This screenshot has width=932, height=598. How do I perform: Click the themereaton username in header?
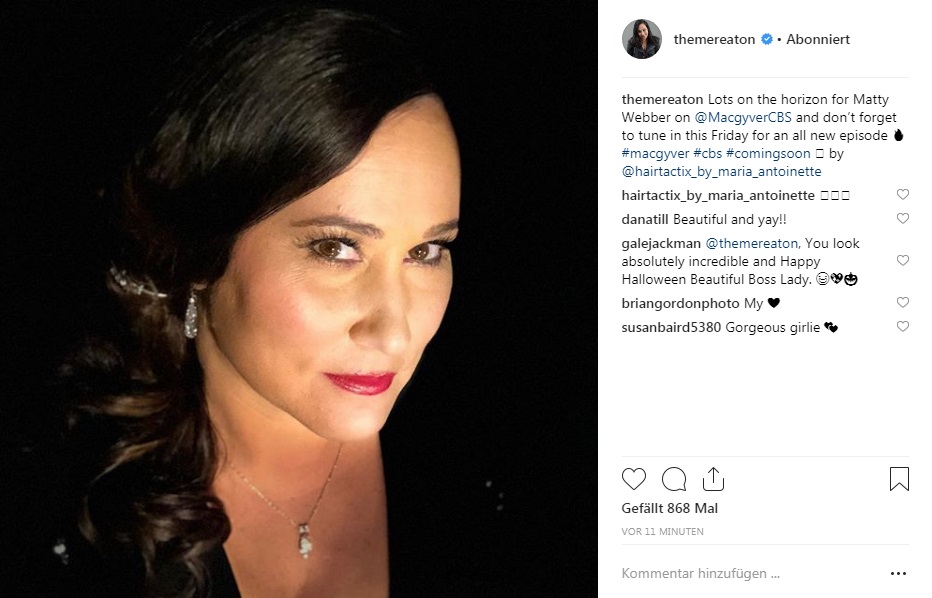714,39
